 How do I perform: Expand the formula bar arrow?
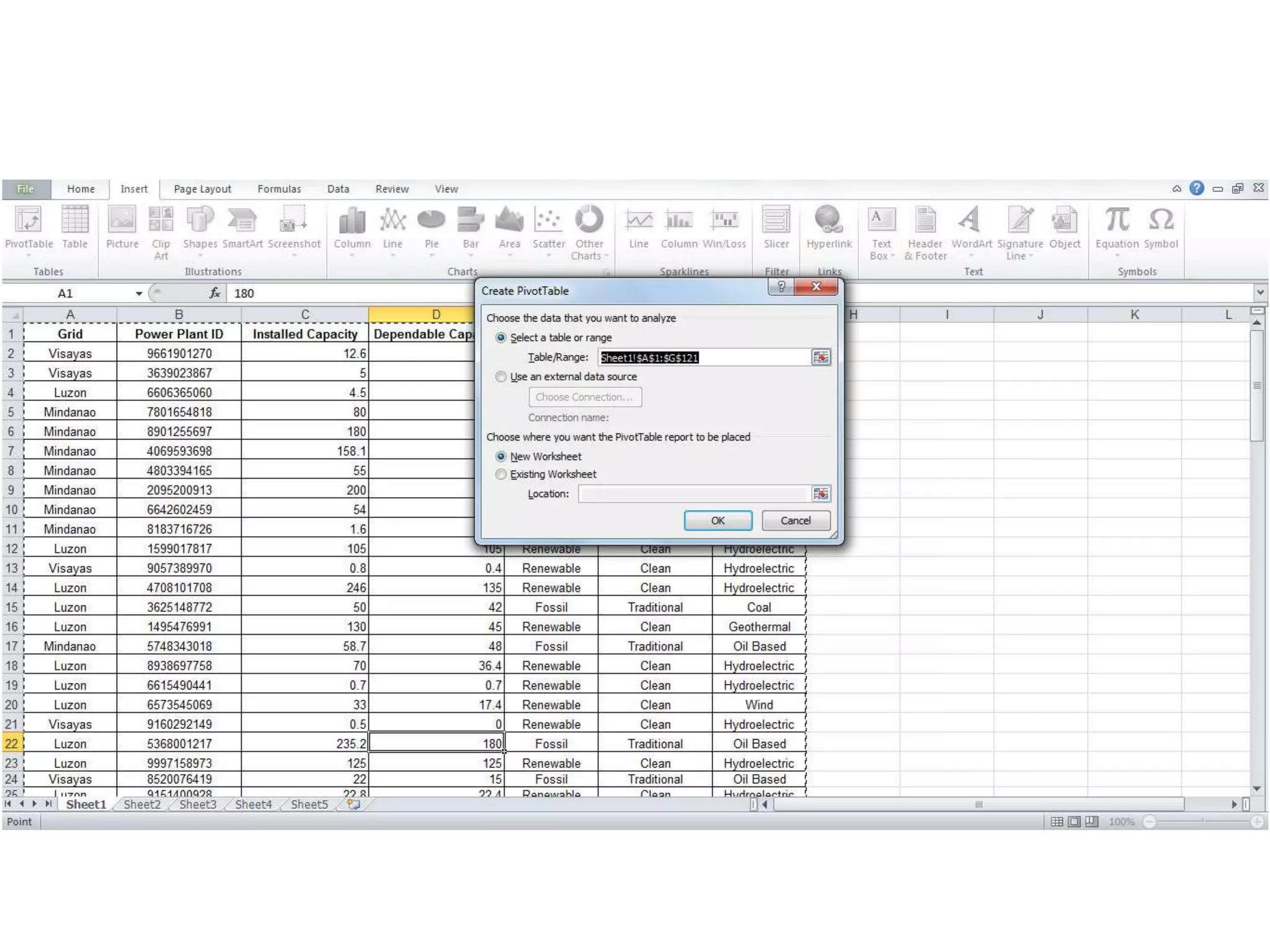click(x=1260, y=292)
